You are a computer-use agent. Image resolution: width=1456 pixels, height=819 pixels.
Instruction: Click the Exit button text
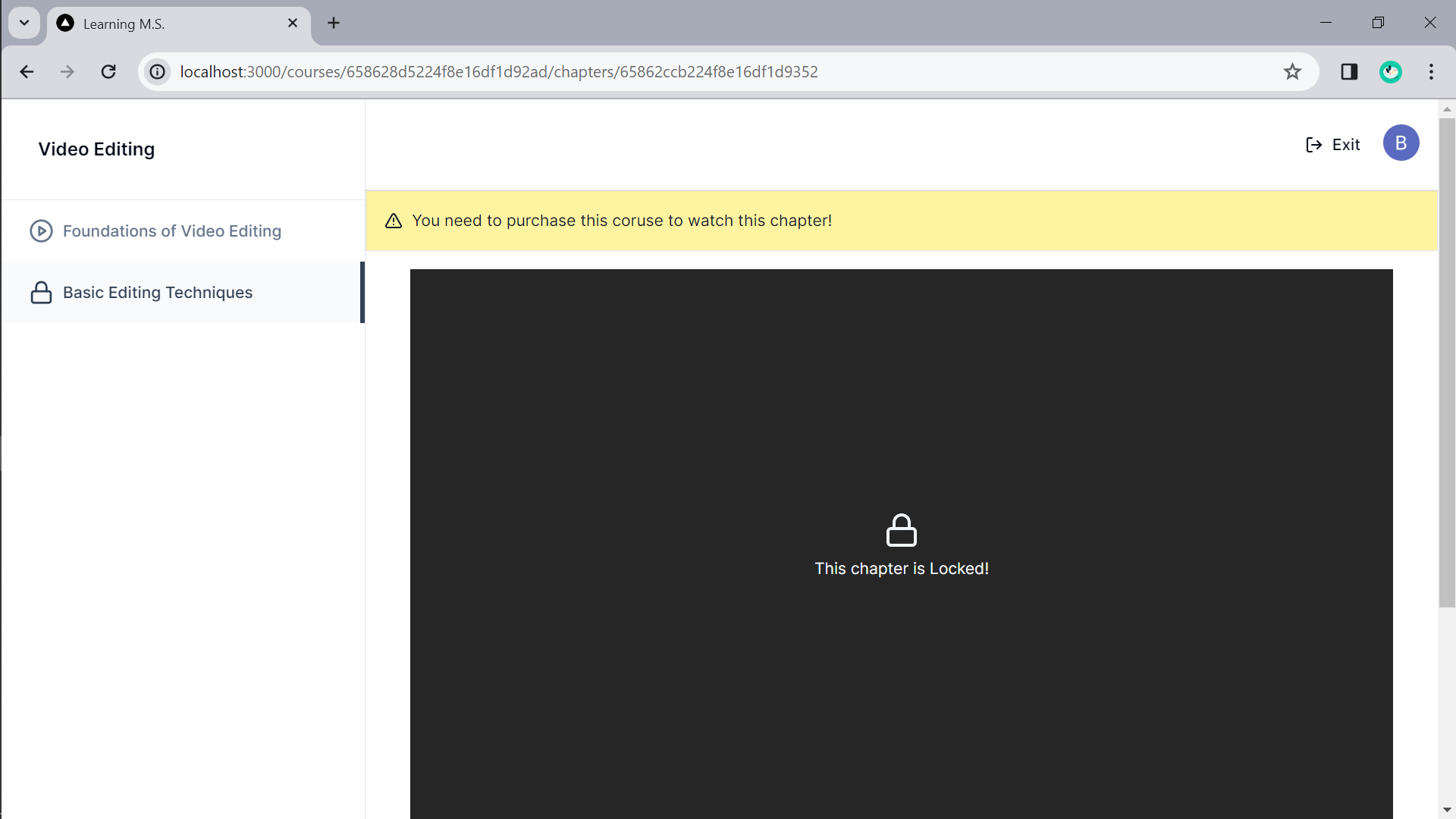(x=1346, y=145)
